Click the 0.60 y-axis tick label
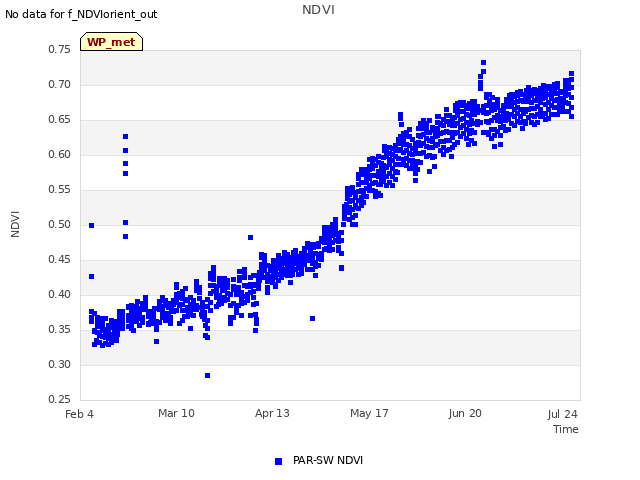Image resolution: width=640 pixels, height=480 pixels. 59,154
